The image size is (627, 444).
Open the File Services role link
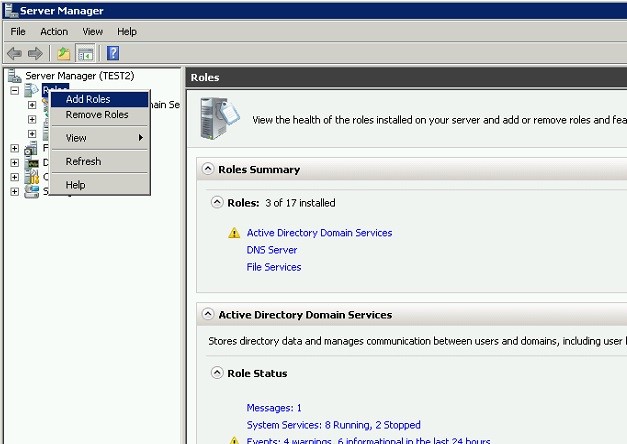[274, 267]
